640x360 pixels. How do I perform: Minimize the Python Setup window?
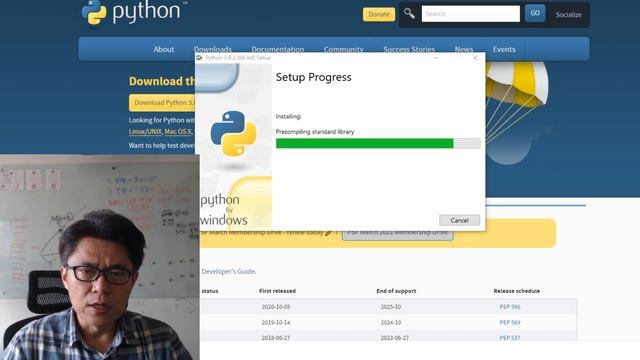[436, 58]
